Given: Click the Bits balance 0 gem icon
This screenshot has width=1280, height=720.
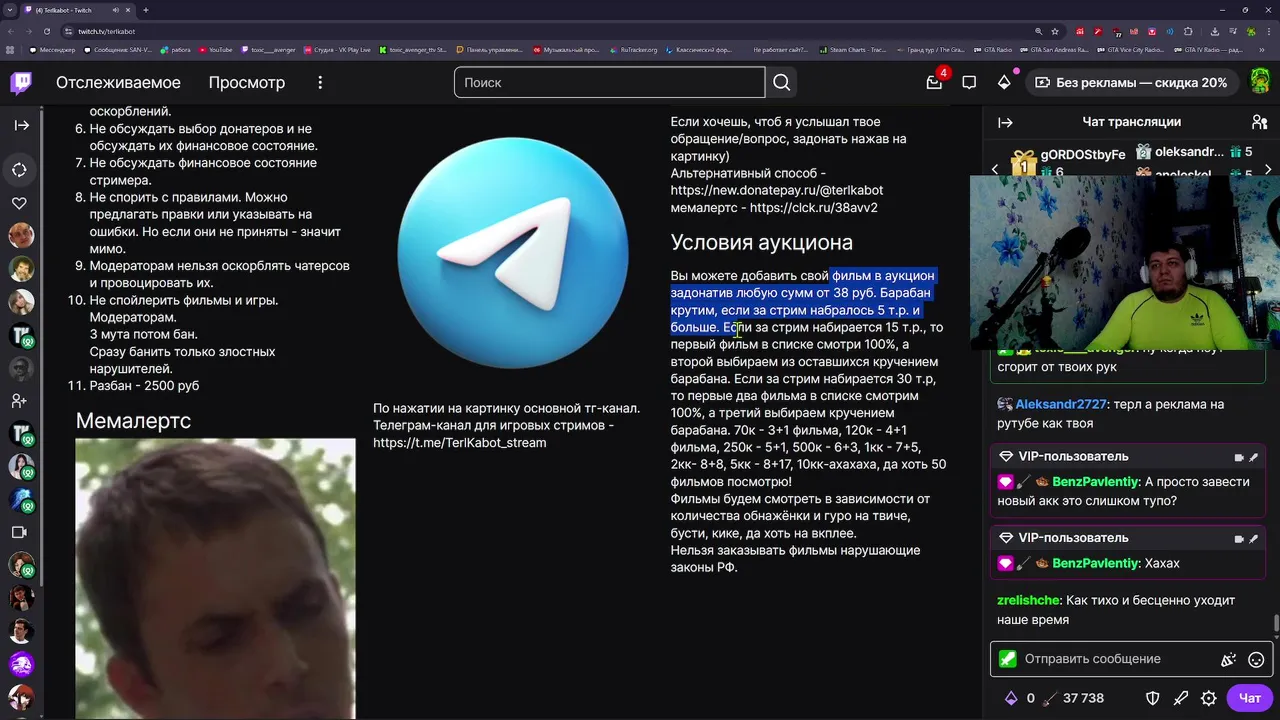Looking at the screenshot, I should point(1010,698).
